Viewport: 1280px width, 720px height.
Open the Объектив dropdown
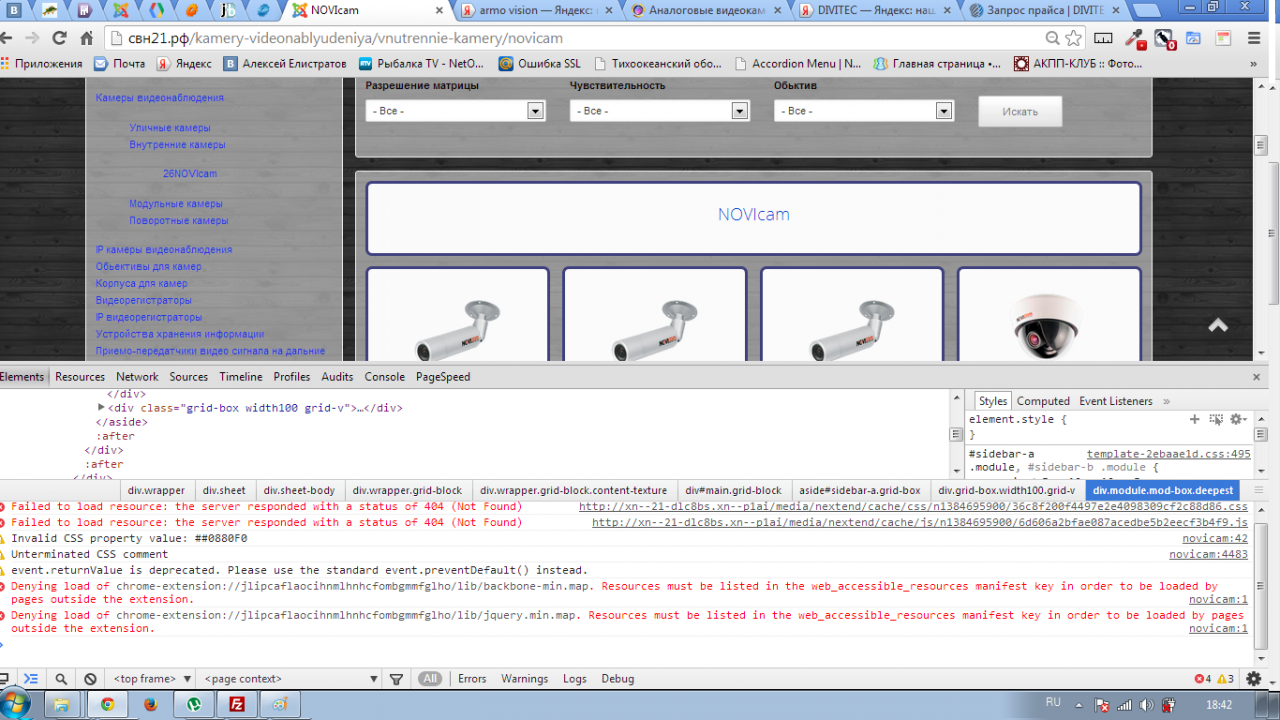click(x=864, y=111)
